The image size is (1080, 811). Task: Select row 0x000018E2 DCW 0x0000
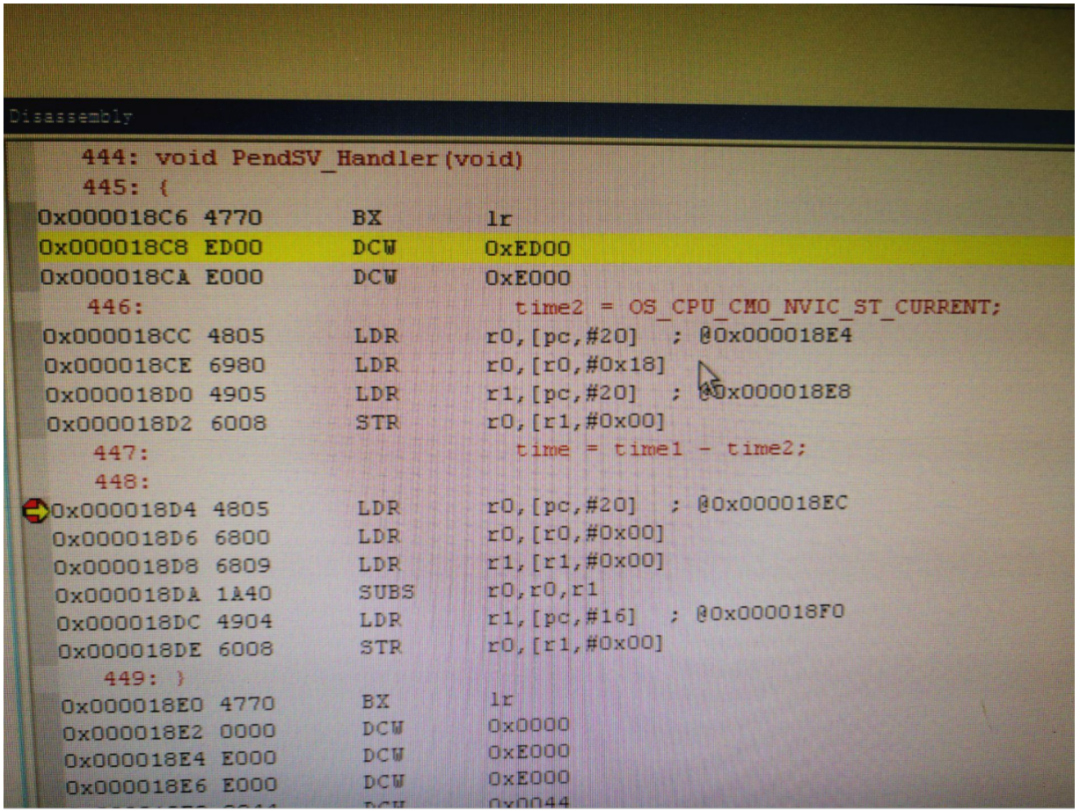pyautogui.click(x=316, y=729)
